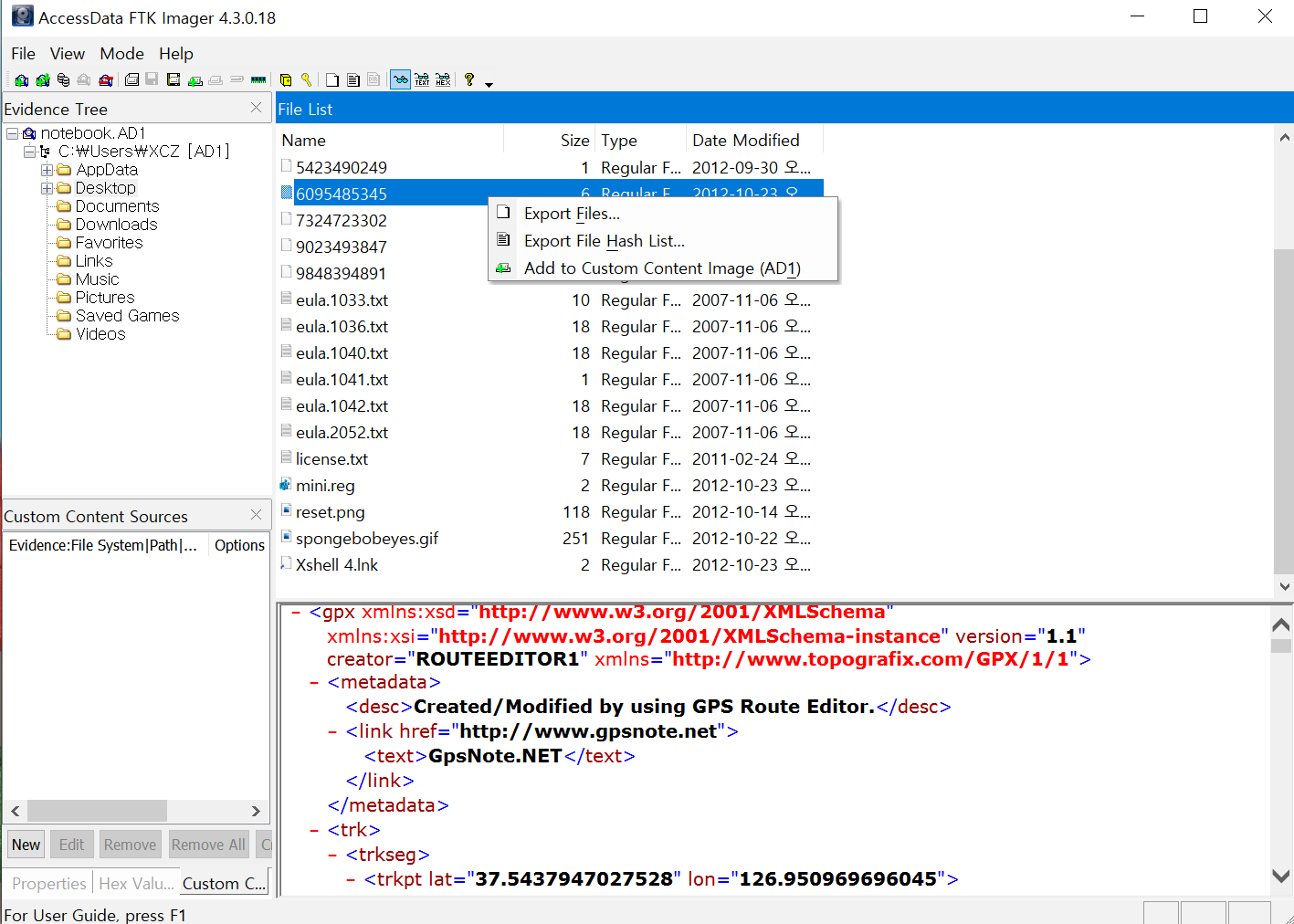This screenshot has width=1294, height=924.
Task: Choose Export File Hash List... menu entry
Action: (x=663, y=241)
